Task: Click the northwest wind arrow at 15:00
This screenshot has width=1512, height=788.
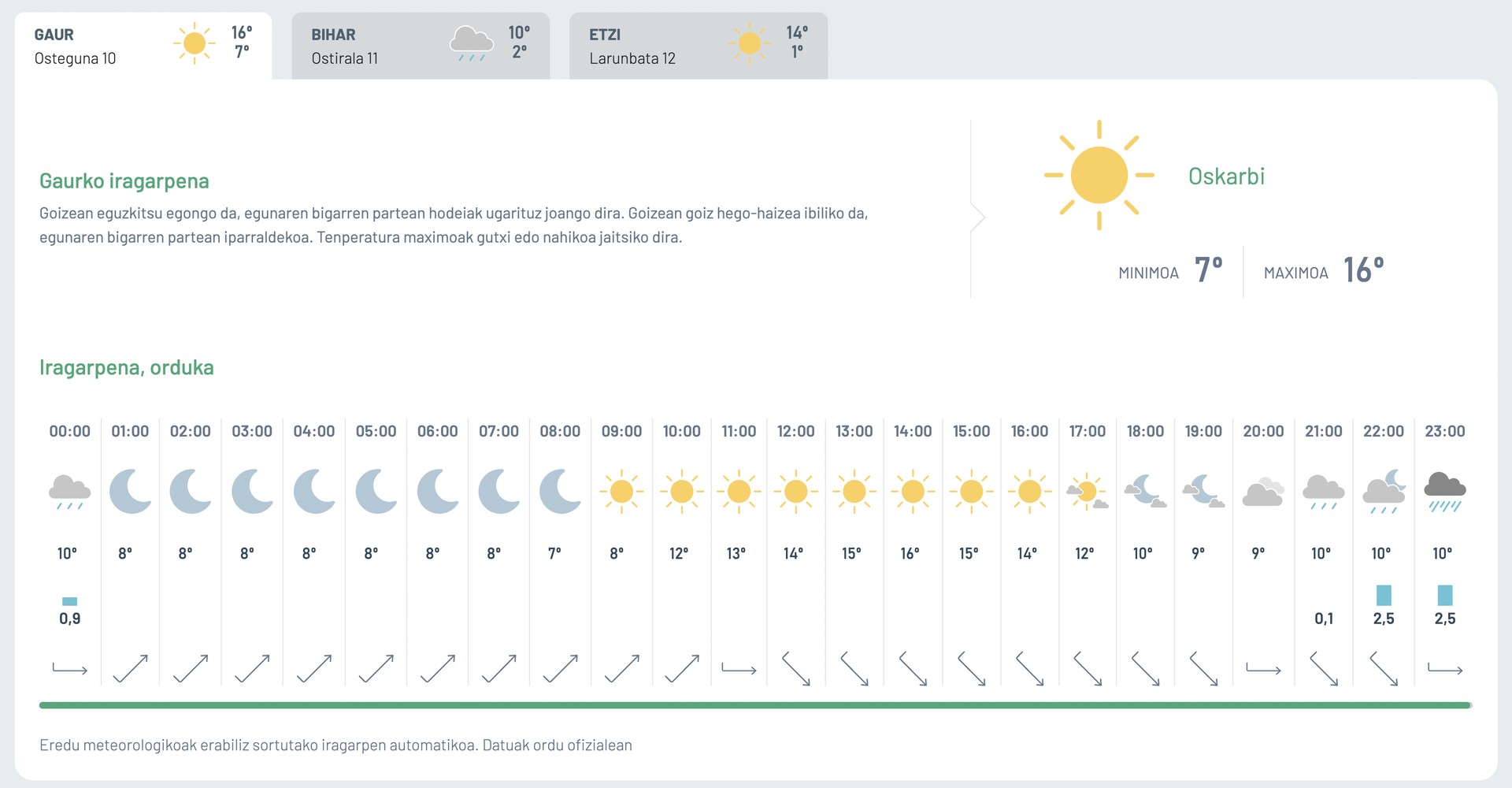Action: coord(971,668)
